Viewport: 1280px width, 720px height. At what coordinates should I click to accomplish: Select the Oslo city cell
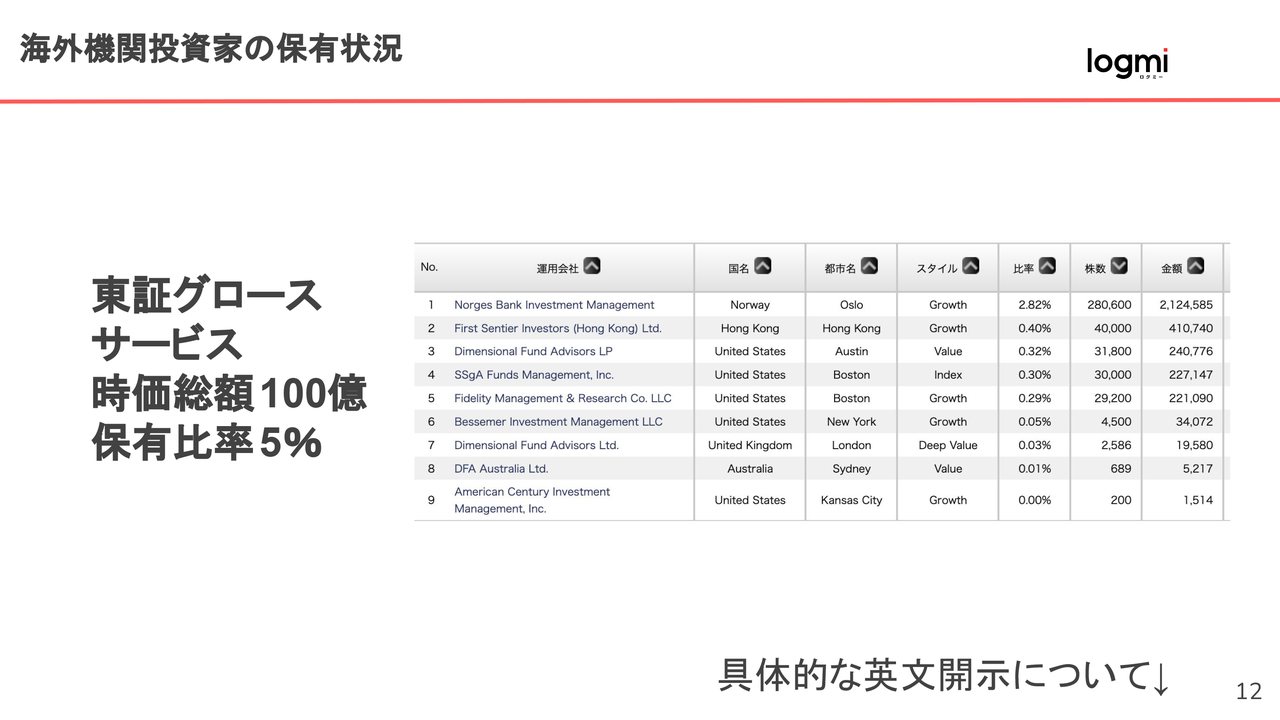[851, 305]
